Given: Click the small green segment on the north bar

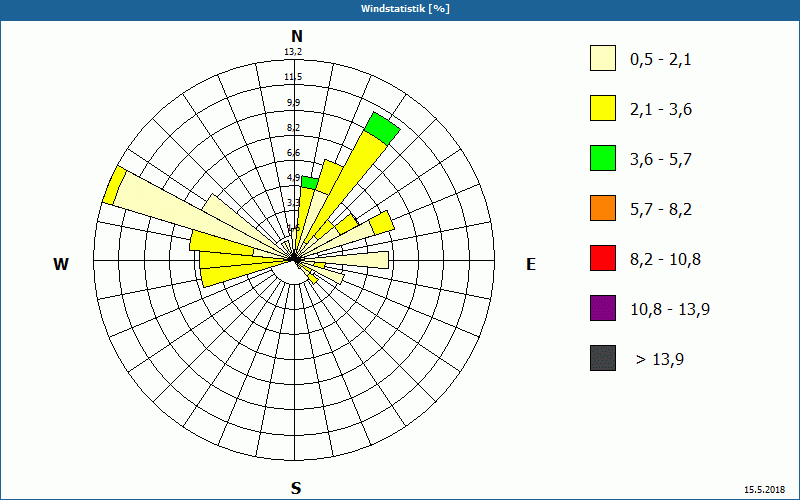Looking at the screenshot, I should click(310, 183).
